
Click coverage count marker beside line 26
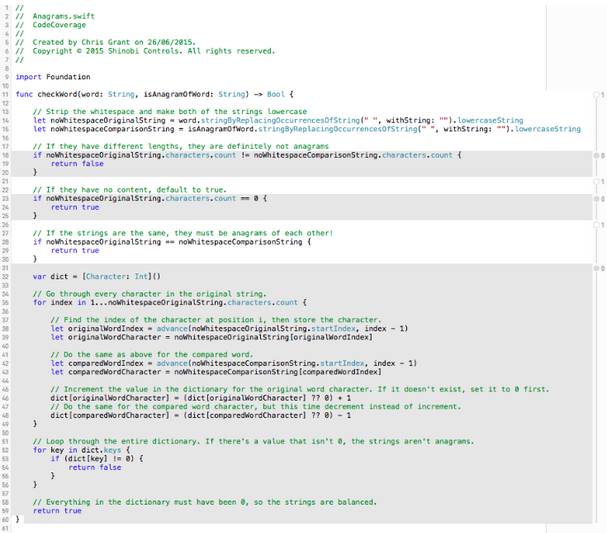(599, 225)
